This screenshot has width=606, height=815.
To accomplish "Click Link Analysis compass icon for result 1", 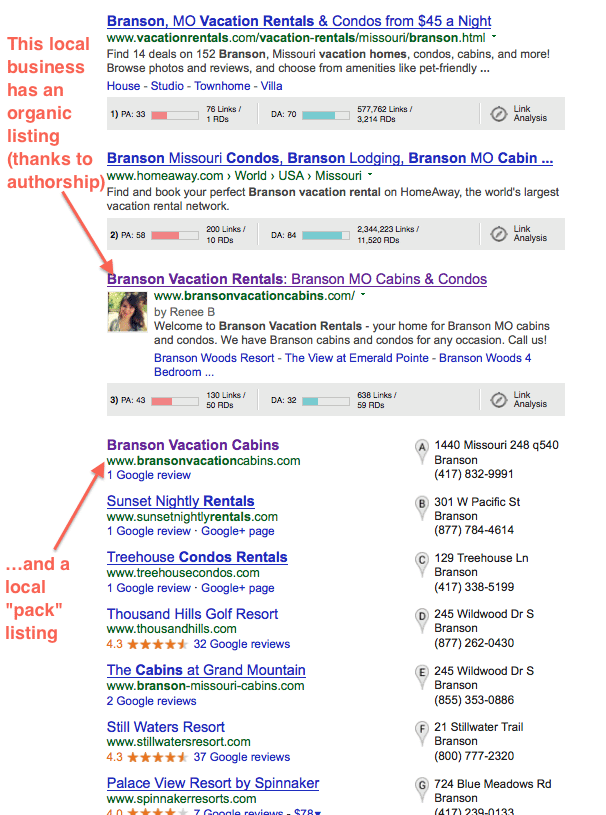I will click(x=498, y=114).
